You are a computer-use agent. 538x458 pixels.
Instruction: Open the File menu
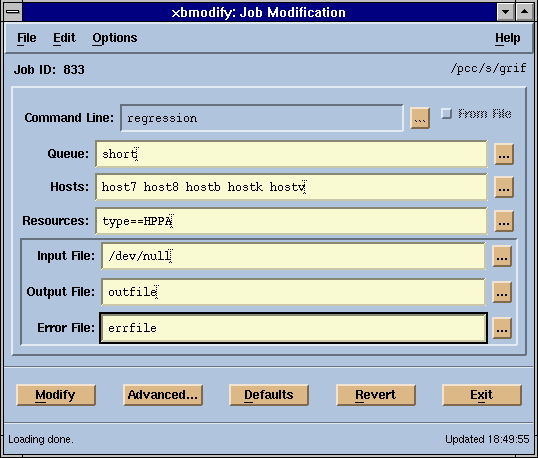26,38
